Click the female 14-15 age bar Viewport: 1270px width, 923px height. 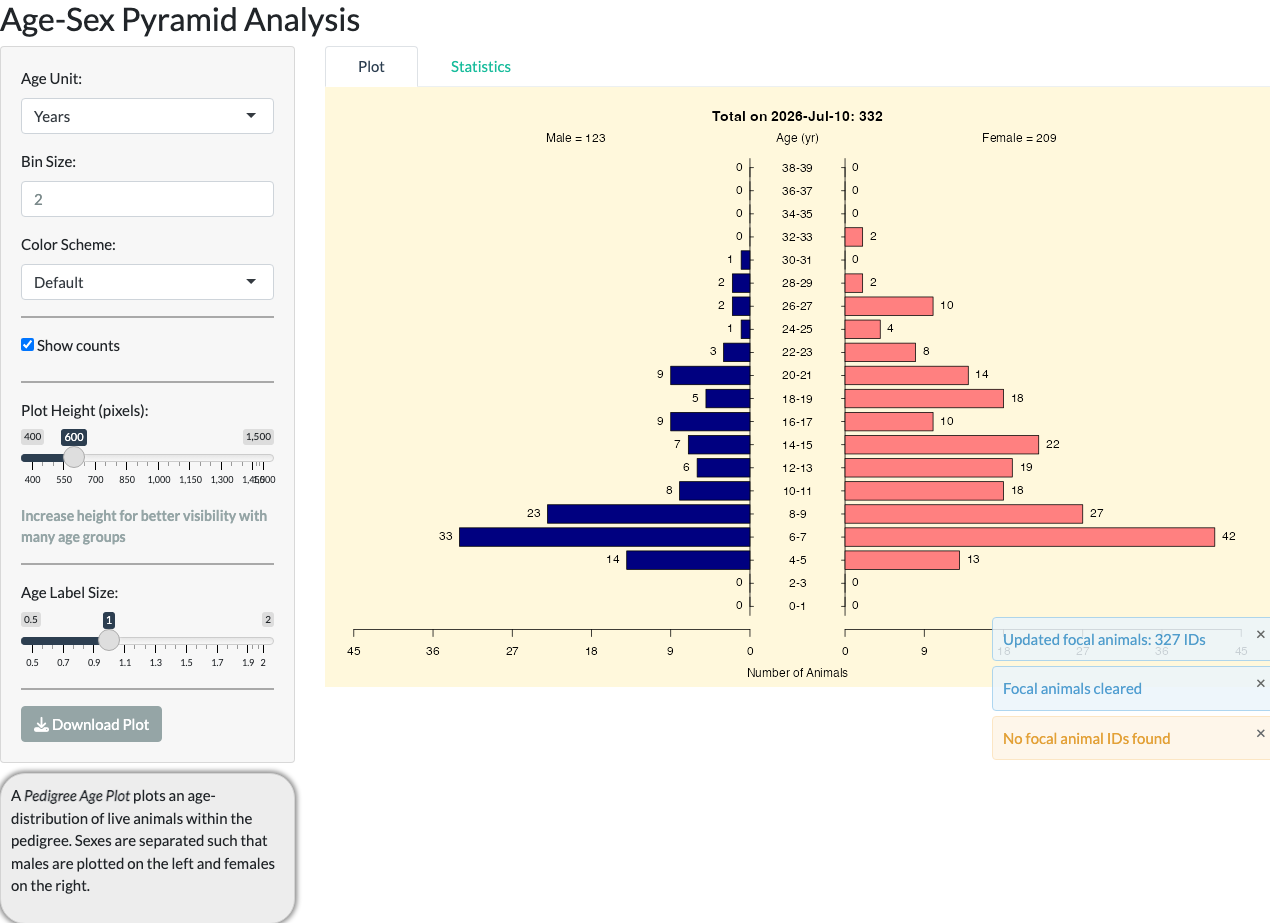[942, 444]
